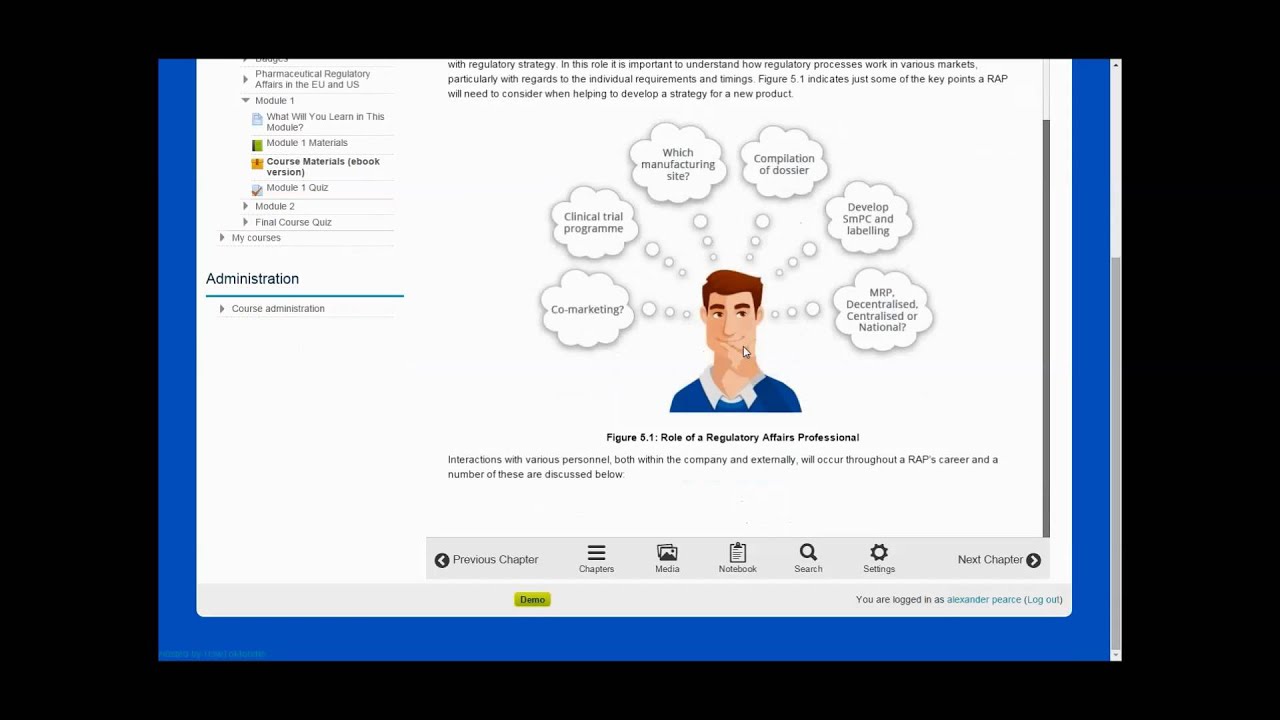1280x720 pixels.
Task: Click the Next Chapter right-arrow icon
Action: 1033,560
